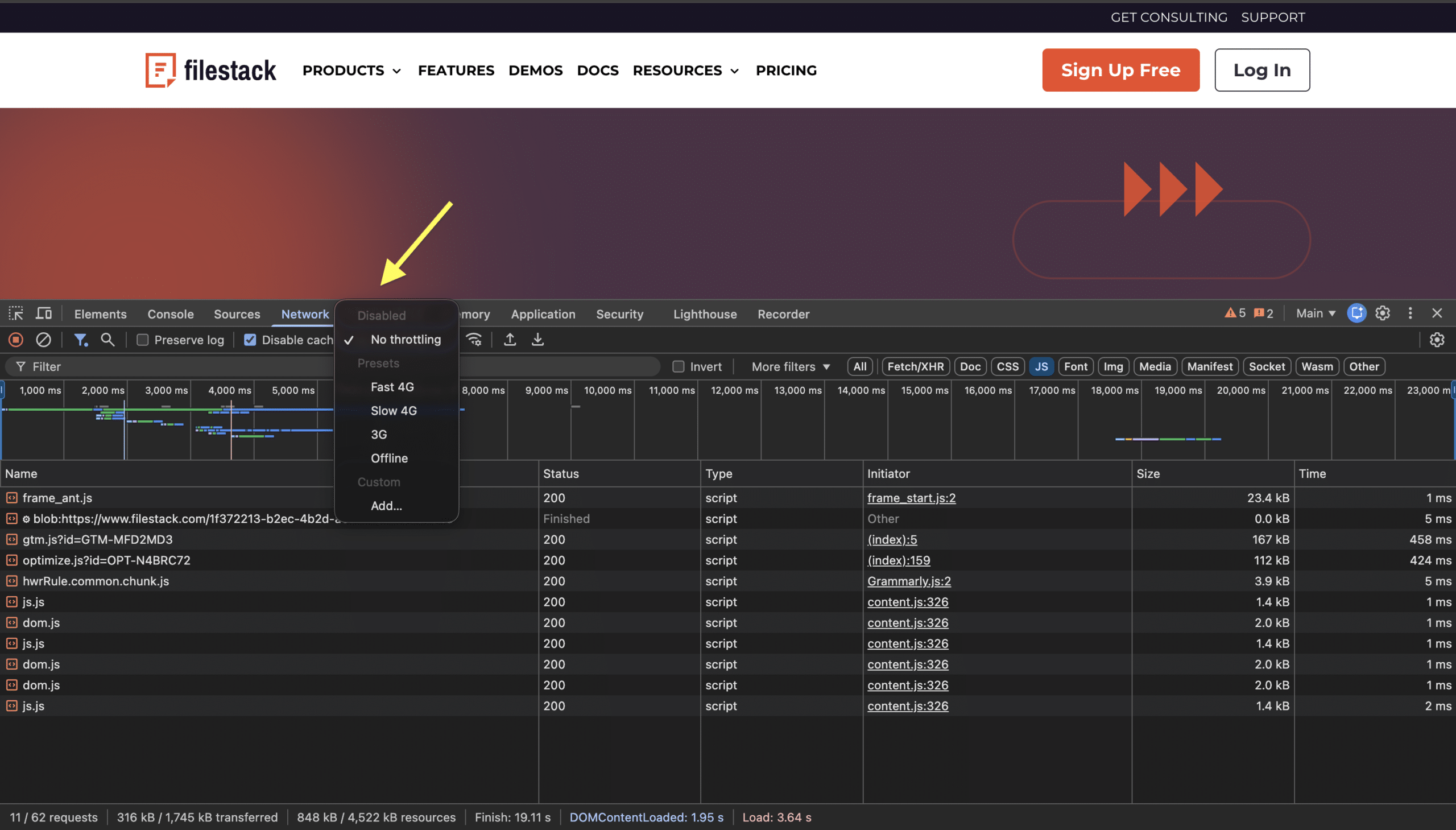
Task: Click the export HAR download icon
Action: 537,340
